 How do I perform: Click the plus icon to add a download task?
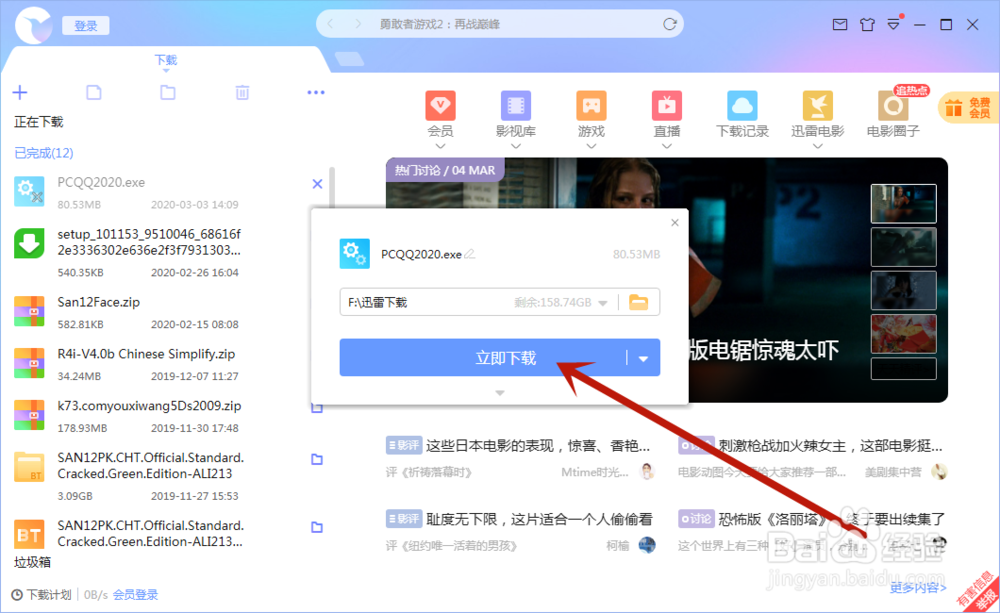pyautogui.click(x=20, y=92)
